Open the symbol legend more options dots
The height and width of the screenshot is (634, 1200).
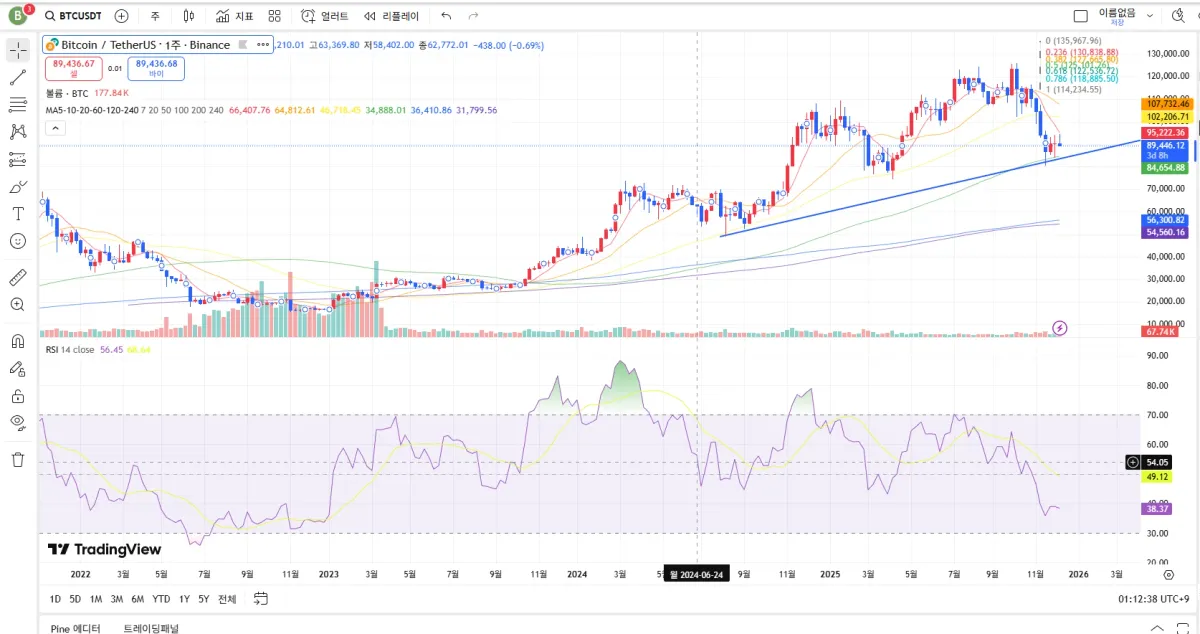(x=263, y=45)
